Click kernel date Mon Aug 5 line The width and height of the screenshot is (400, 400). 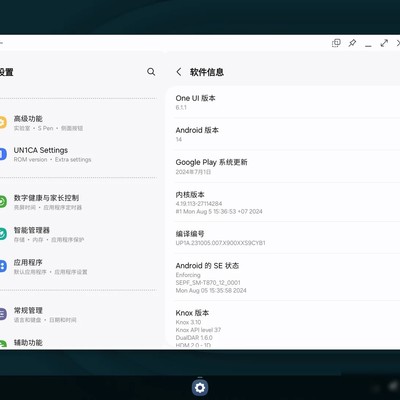219,211
